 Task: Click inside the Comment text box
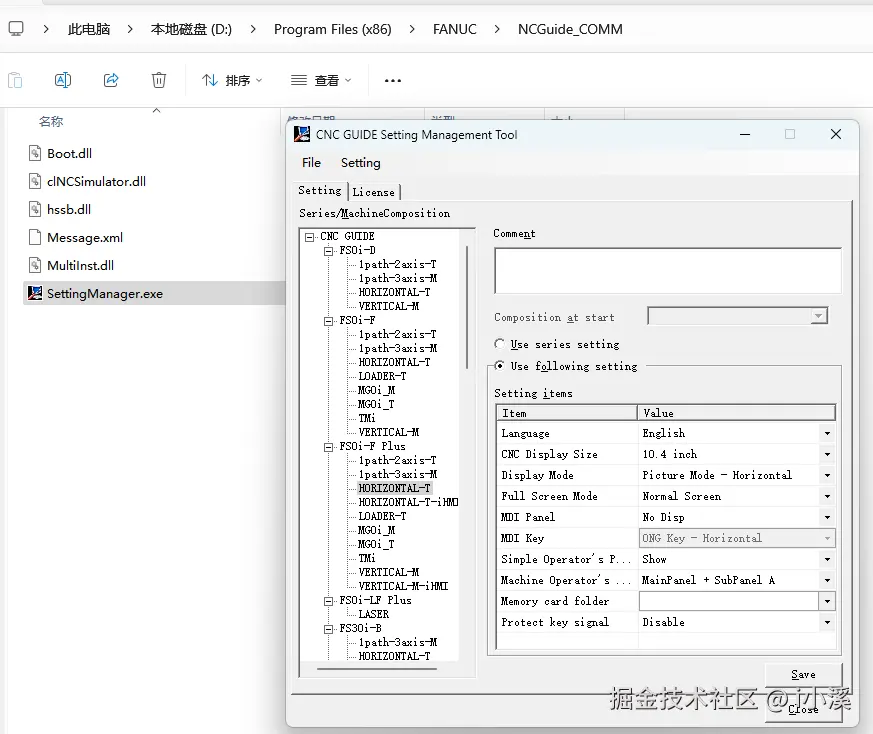[x=668, y=271]
